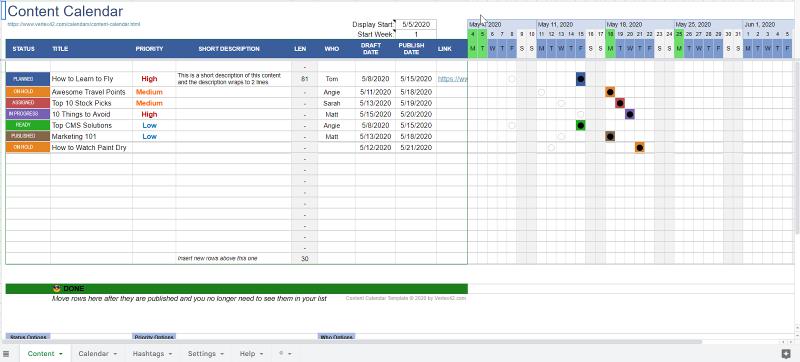The width and height of the screenshot is (800, 362).
Task: Open the https link in How to Learn to Fly row
Action: pos(453,79)
